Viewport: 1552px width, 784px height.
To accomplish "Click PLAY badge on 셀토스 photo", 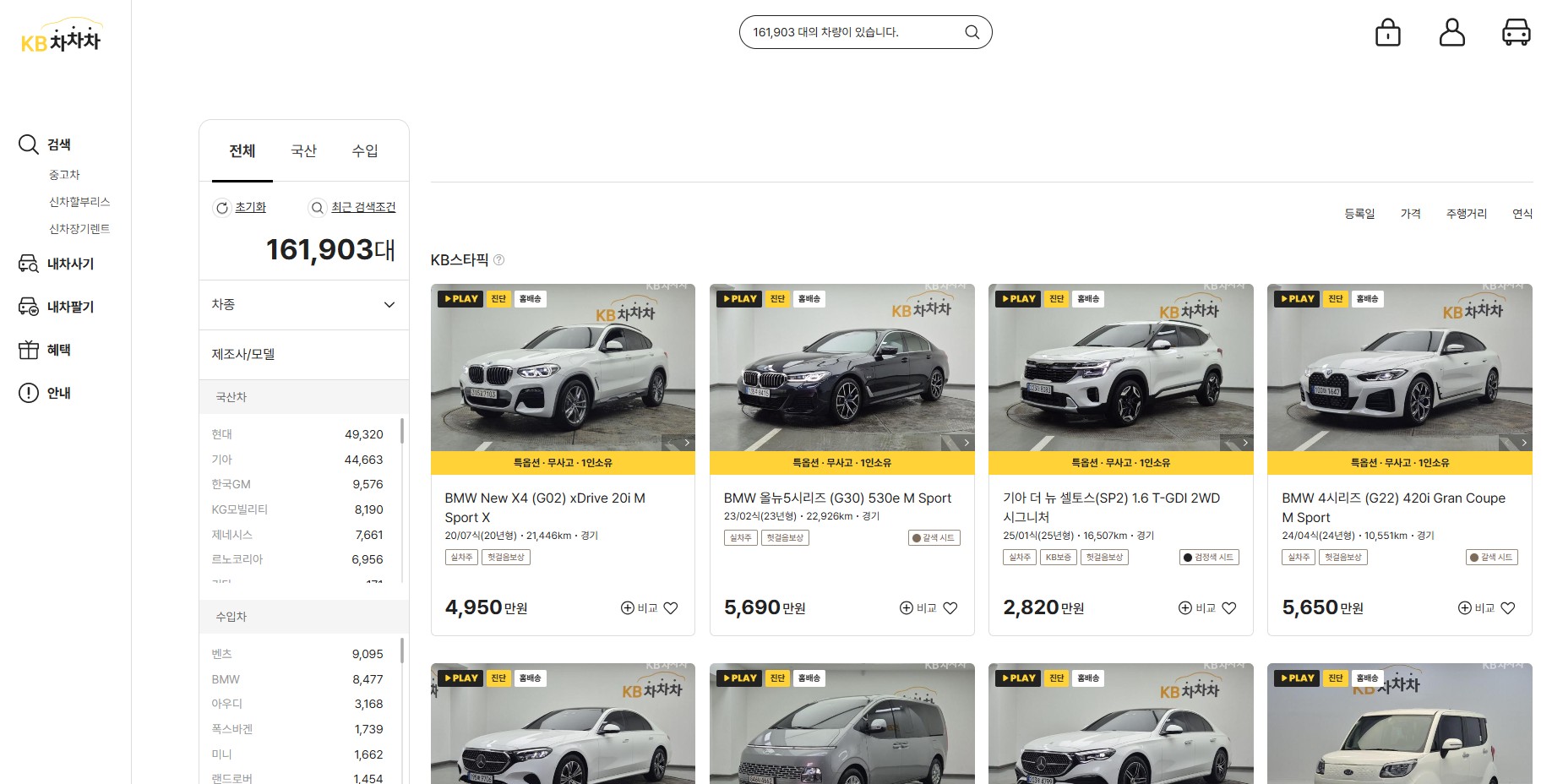I will (1018, 299).
